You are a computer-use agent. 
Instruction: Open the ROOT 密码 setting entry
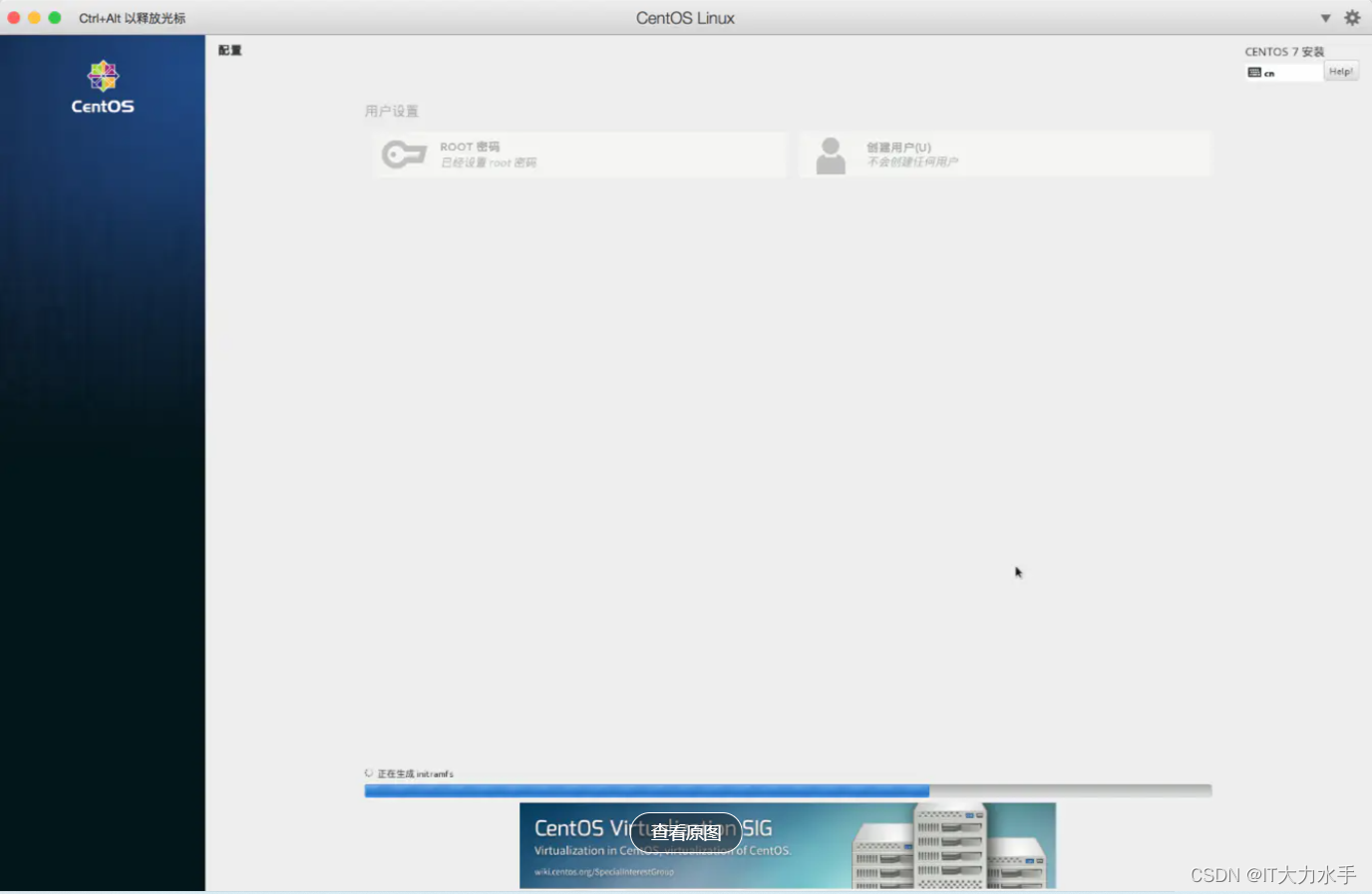(579, 154)
